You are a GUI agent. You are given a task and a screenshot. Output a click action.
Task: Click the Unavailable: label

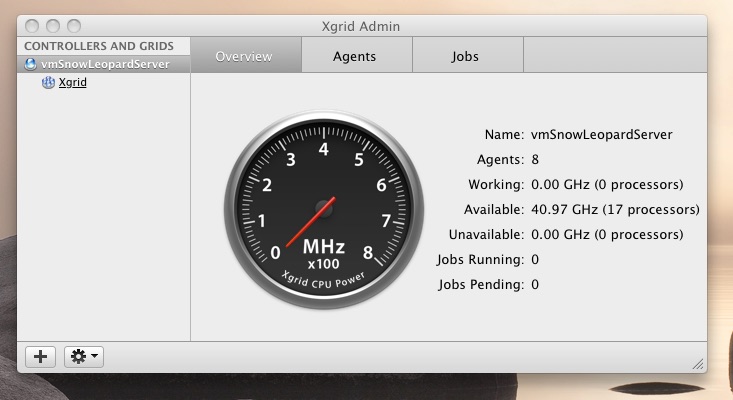[x=487, y=235]
